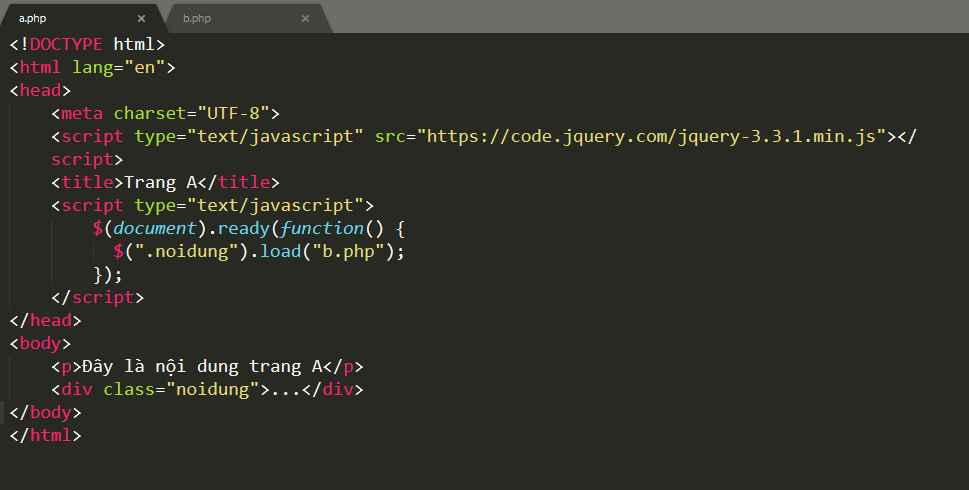This screenshot has height=490, width=969.
Task: Click the closing html tag
Action: tap(45, 435)
